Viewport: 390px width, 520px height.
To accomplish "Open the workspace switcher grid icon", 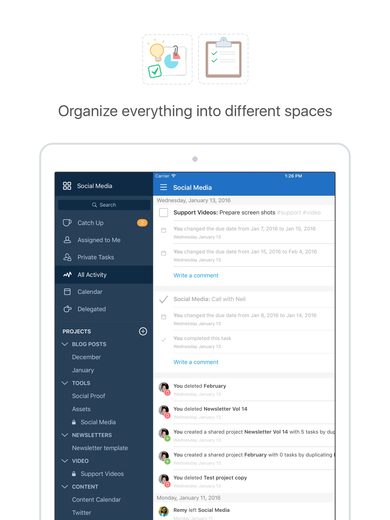I will tap(67, 186).
